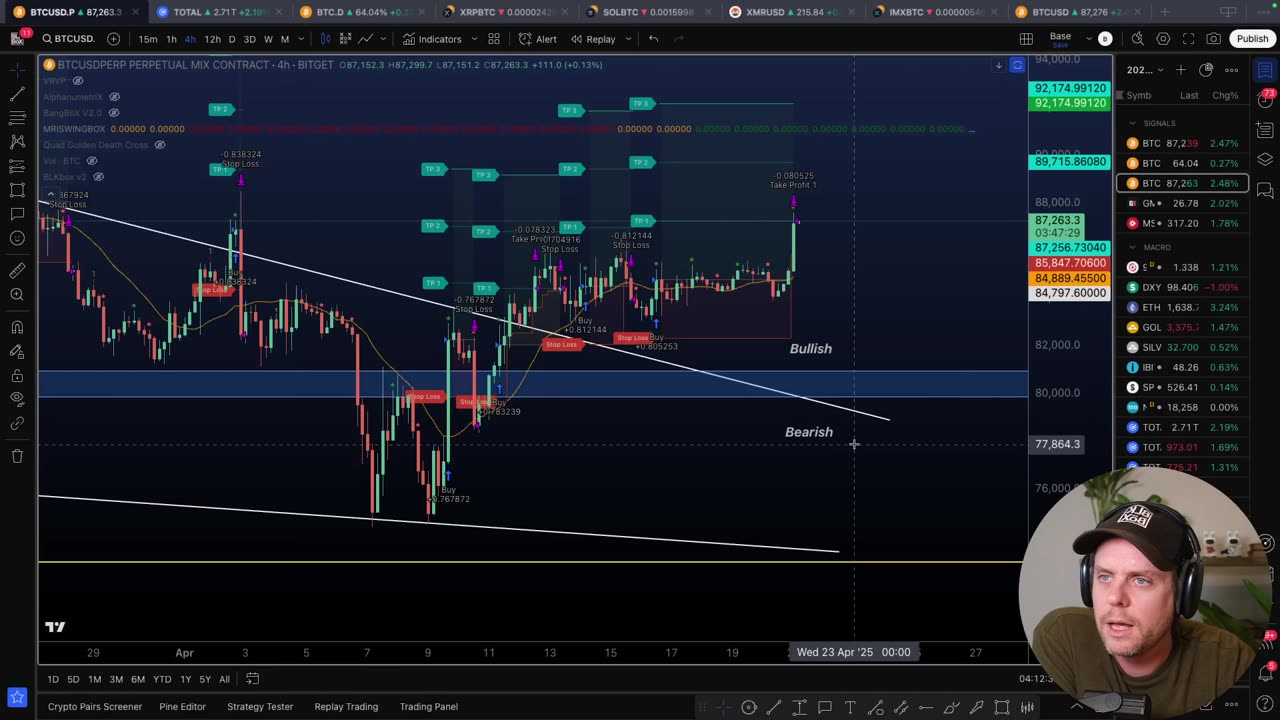
Task: Toggle visibility of AlphanumetriX indicator
Action: 114,97
